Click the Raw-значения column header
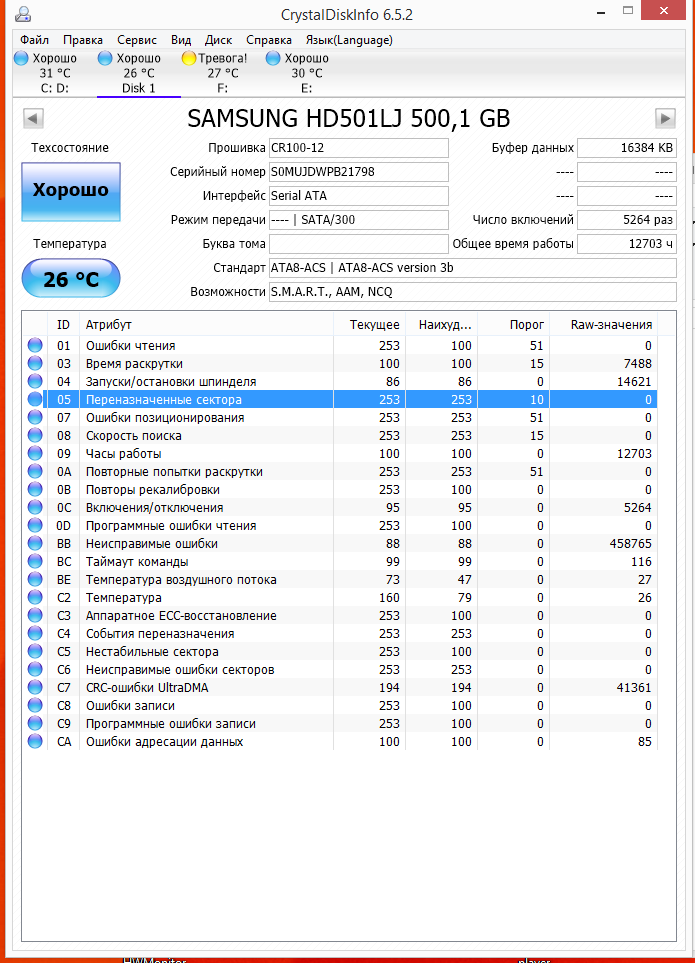 click(603, 324)
